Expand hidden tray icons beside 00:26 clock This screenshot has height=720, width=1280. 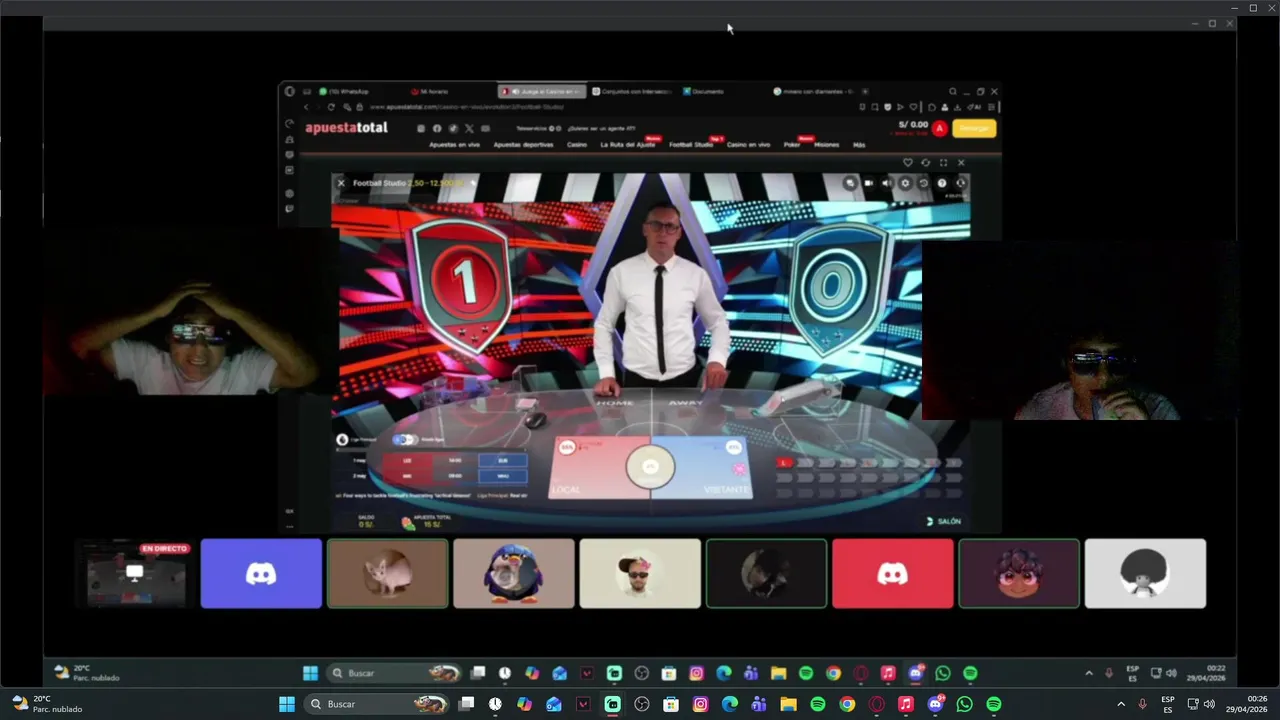tap(1120, 704)
